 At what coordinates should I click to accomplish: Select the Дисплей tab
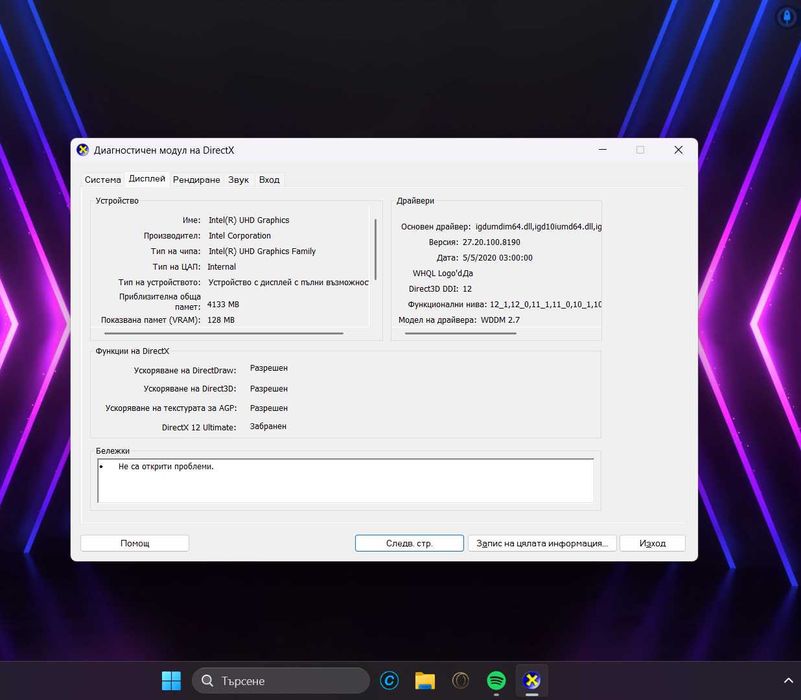[147, 179]
